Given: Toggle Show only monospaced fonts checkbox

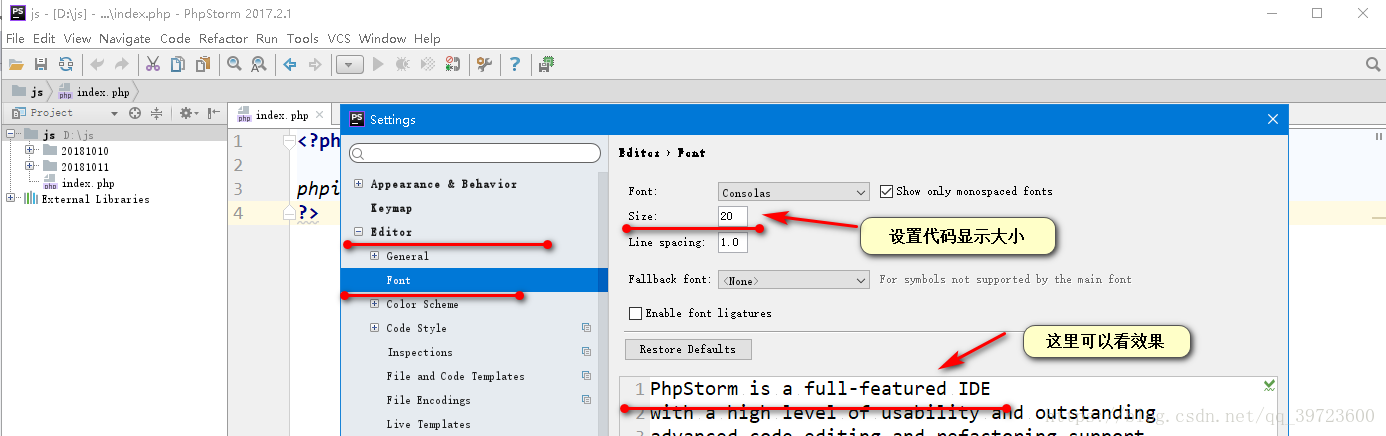Looking at the screenshot, I should click(887, 191).
